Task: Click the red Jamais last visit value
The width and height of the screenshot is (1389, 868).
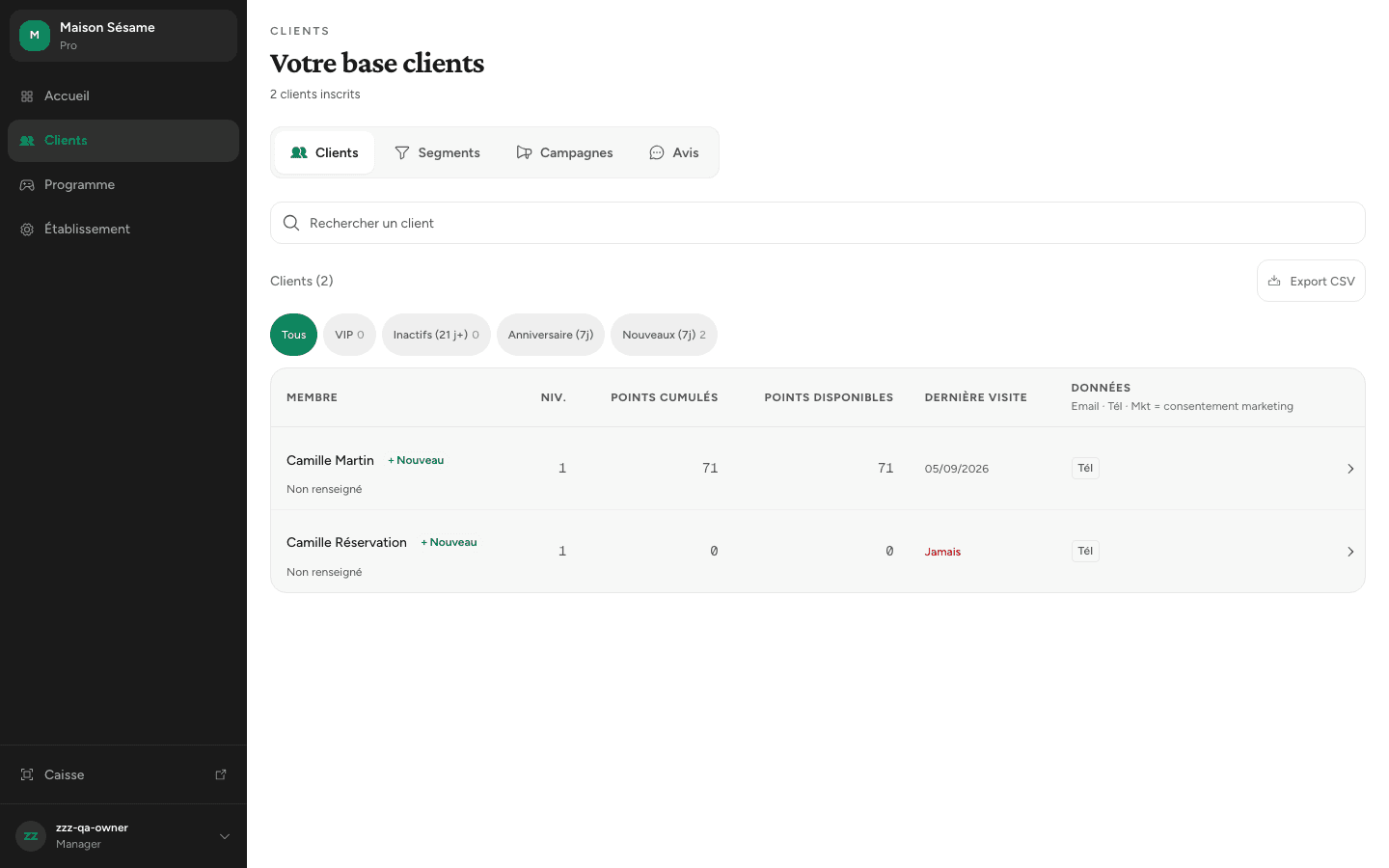Action: point(942,552)
